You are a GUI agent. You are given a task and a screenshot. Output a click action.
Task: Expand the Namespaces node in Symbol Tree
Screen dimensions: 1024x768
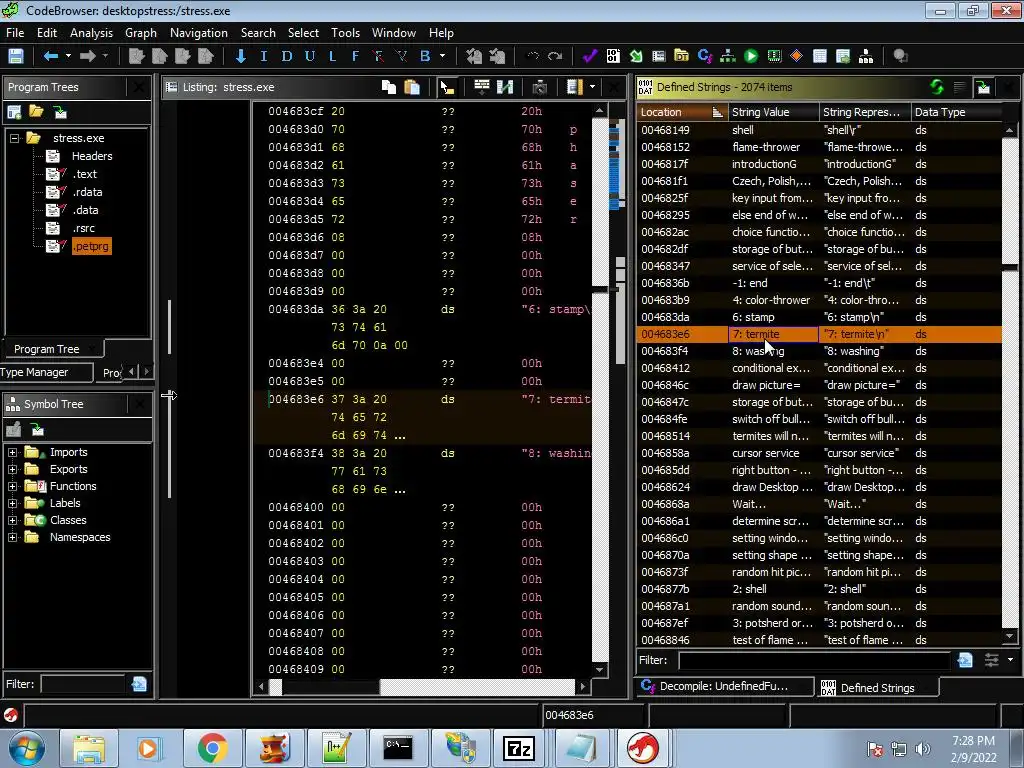click(12, 537)
